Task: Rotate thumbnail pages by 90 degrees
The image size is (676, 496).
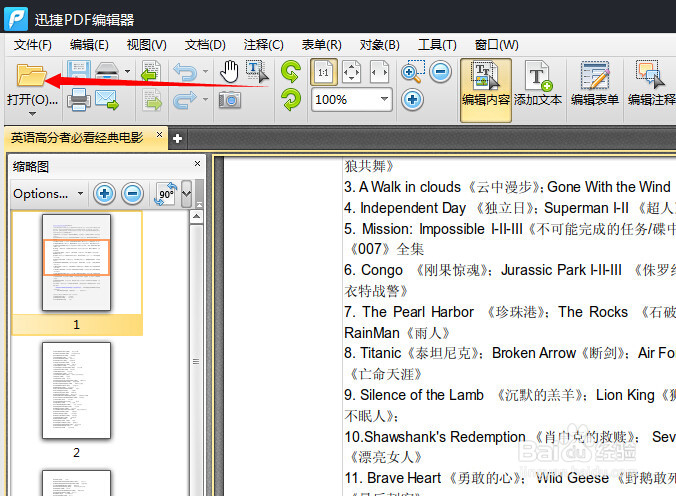Action: [166, 194]
